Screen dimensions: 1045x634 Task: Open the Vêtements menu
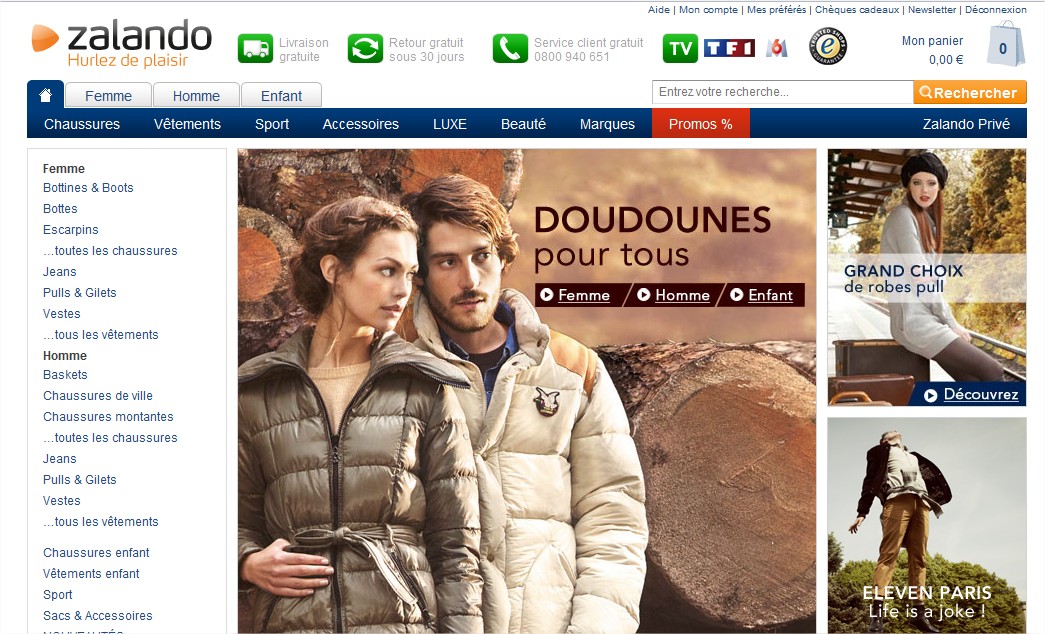coord(187,124)
